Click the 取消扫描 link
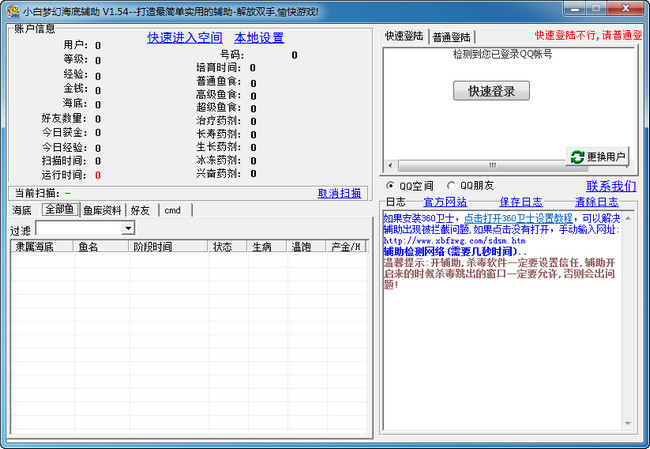 click(339, 193)
